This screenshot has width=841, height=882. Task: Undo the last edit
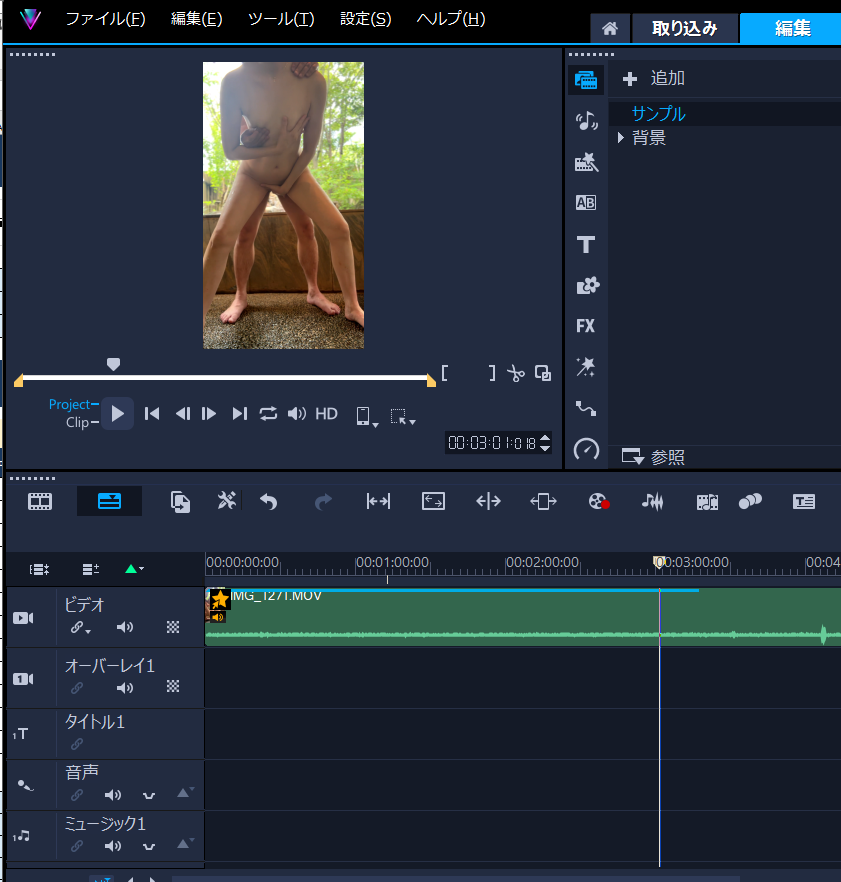tap(268, 501)
